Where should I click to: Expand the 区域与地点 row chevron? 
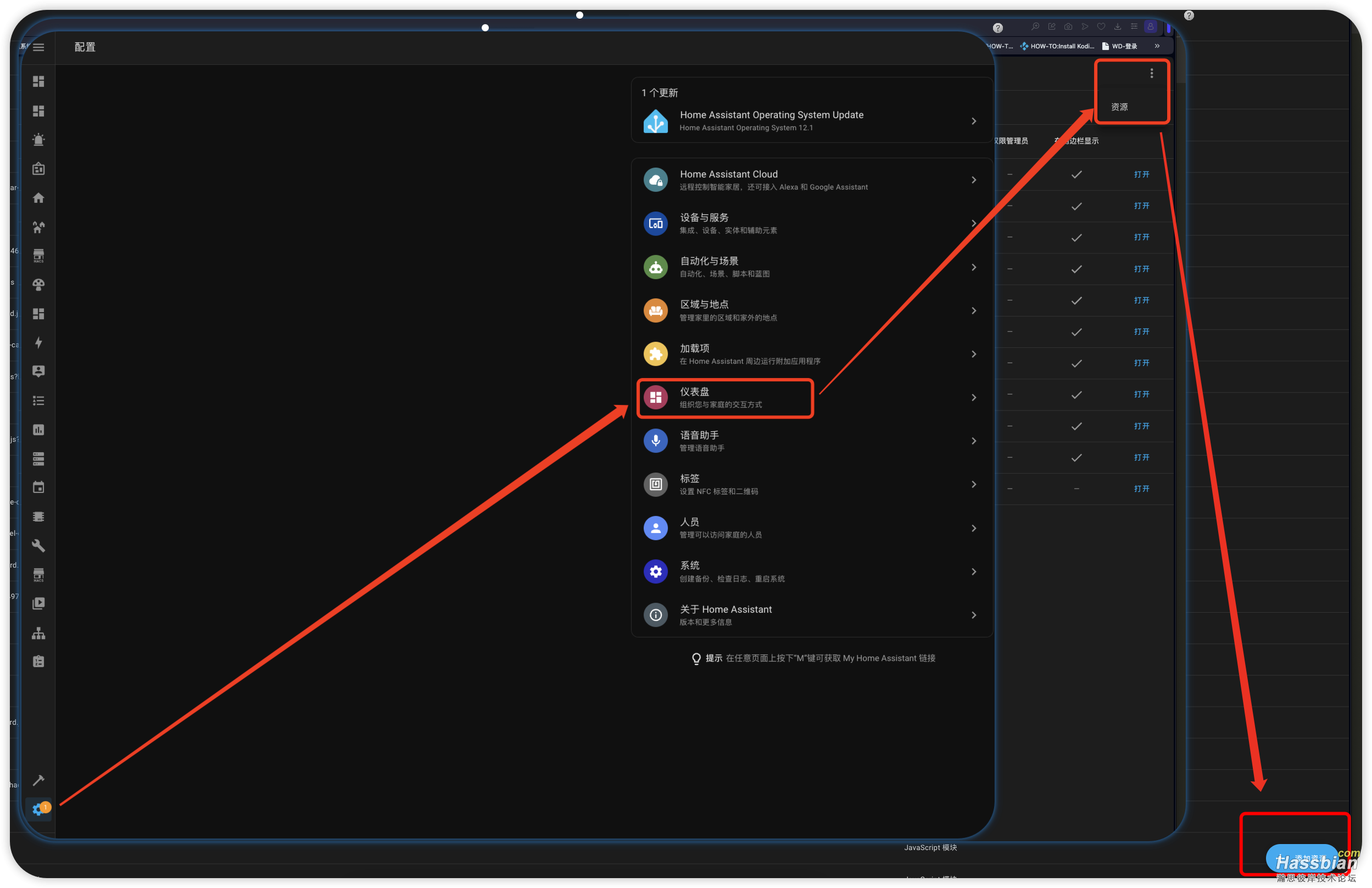tap(974, 311)
